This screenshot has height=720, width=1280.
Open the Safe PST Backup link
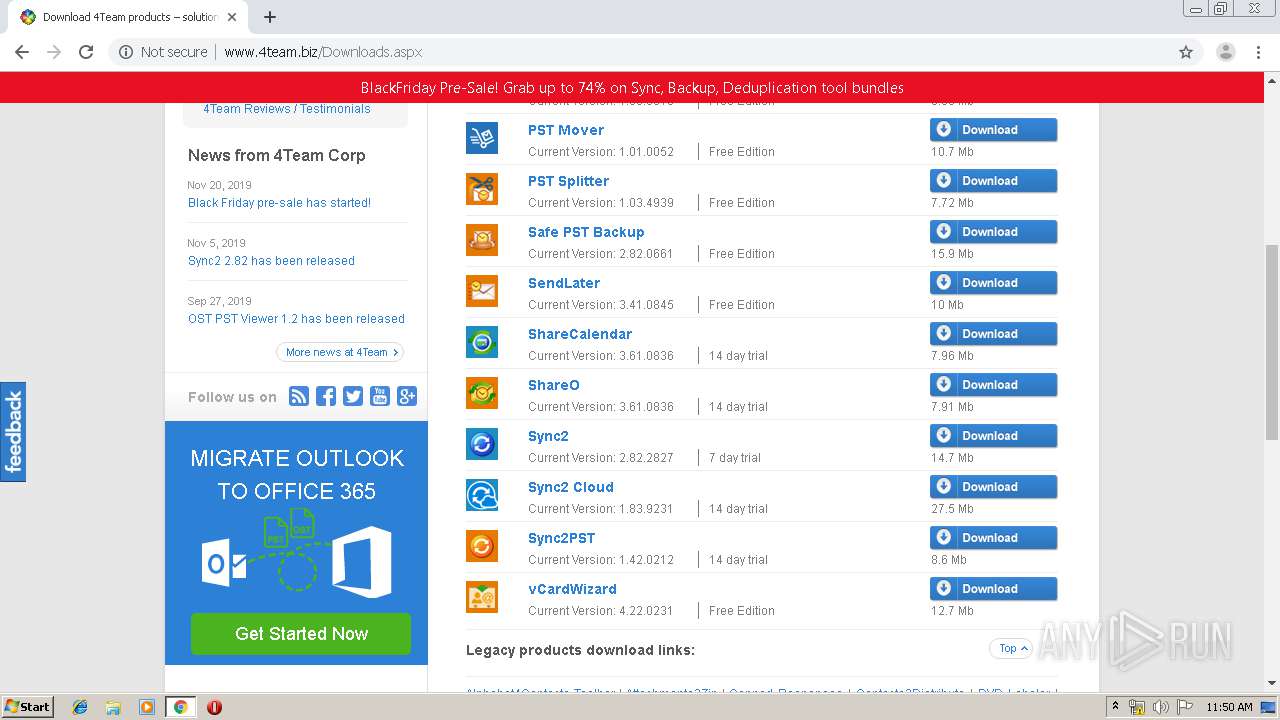586,232
